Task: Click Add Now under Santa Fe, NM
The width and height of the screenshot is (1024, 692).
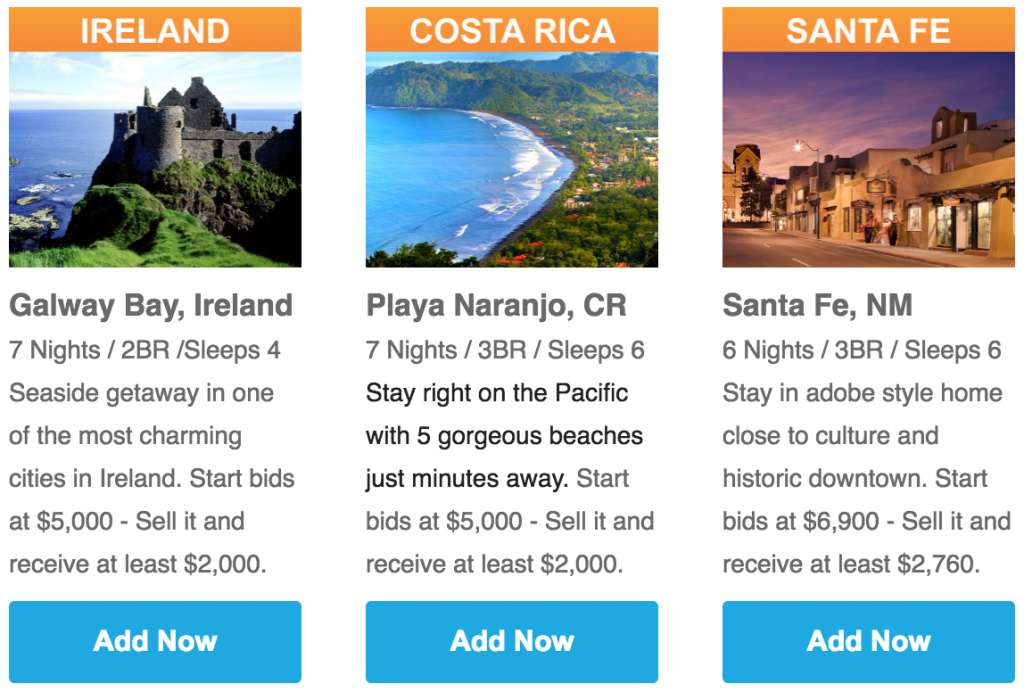Action: pyautogui.click(x=869, y=642)
